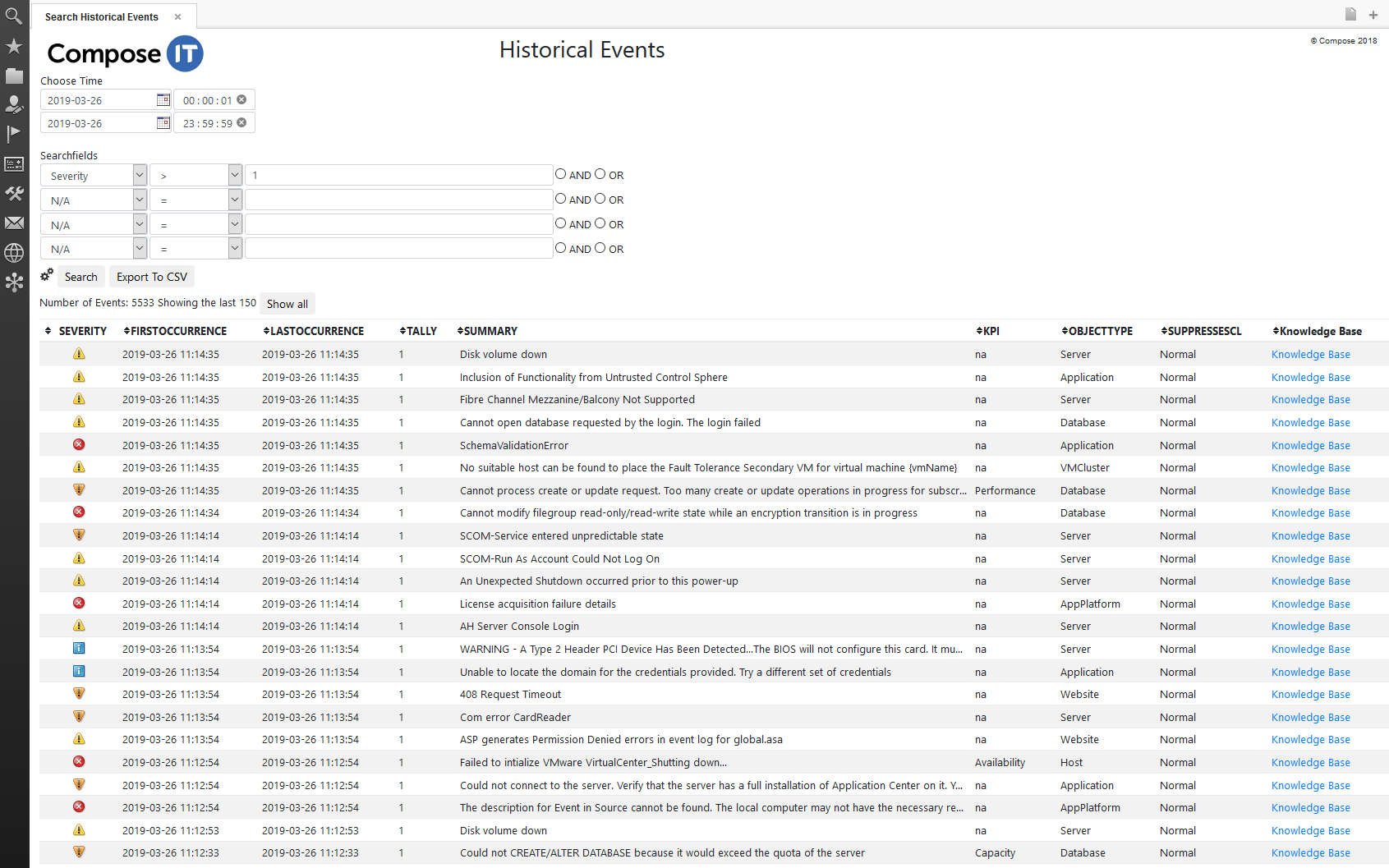
Task: Expand the second row N/A field dropdown
Action: 140,200
